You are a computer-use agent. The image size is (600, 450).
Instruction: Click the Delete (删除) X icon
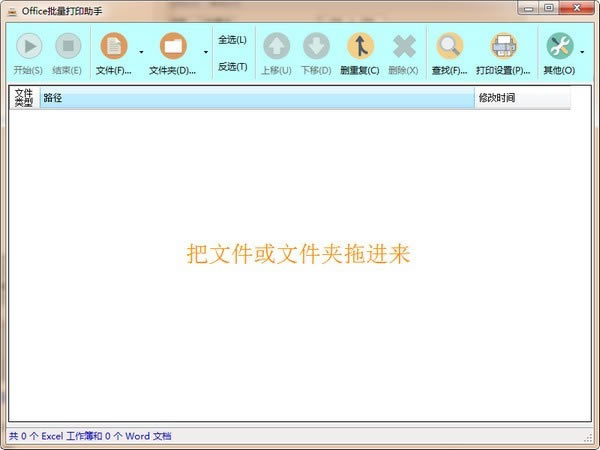click(404, 46)
